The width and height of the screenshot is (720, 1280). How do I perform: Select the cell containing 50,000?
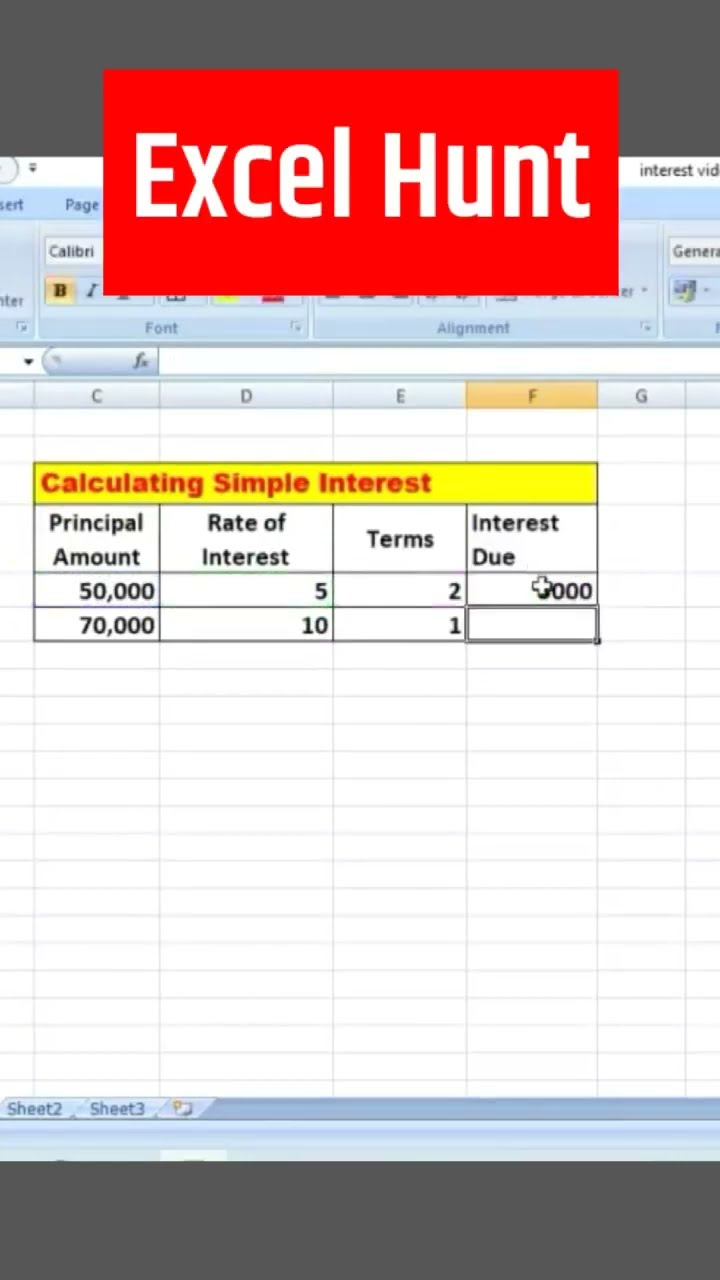coord(97,591)
